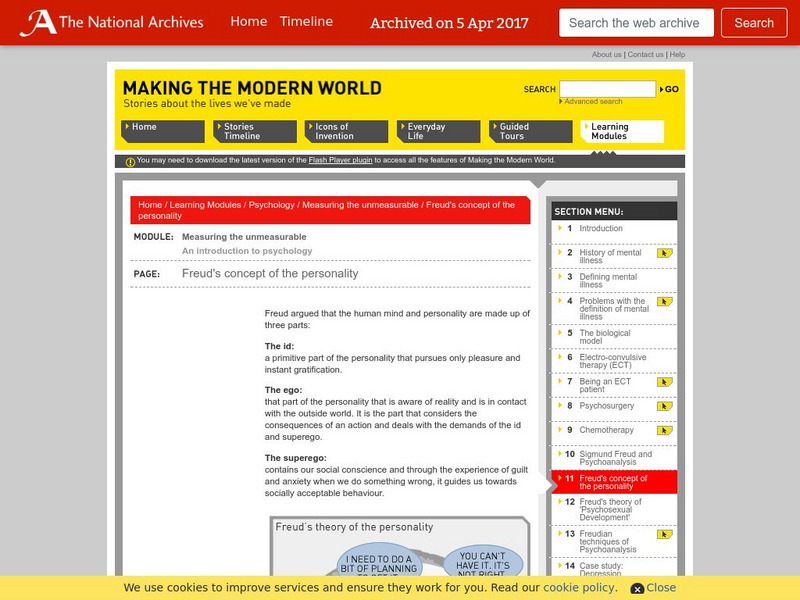Select the Guided Tours tab

(x=531, y=131)
